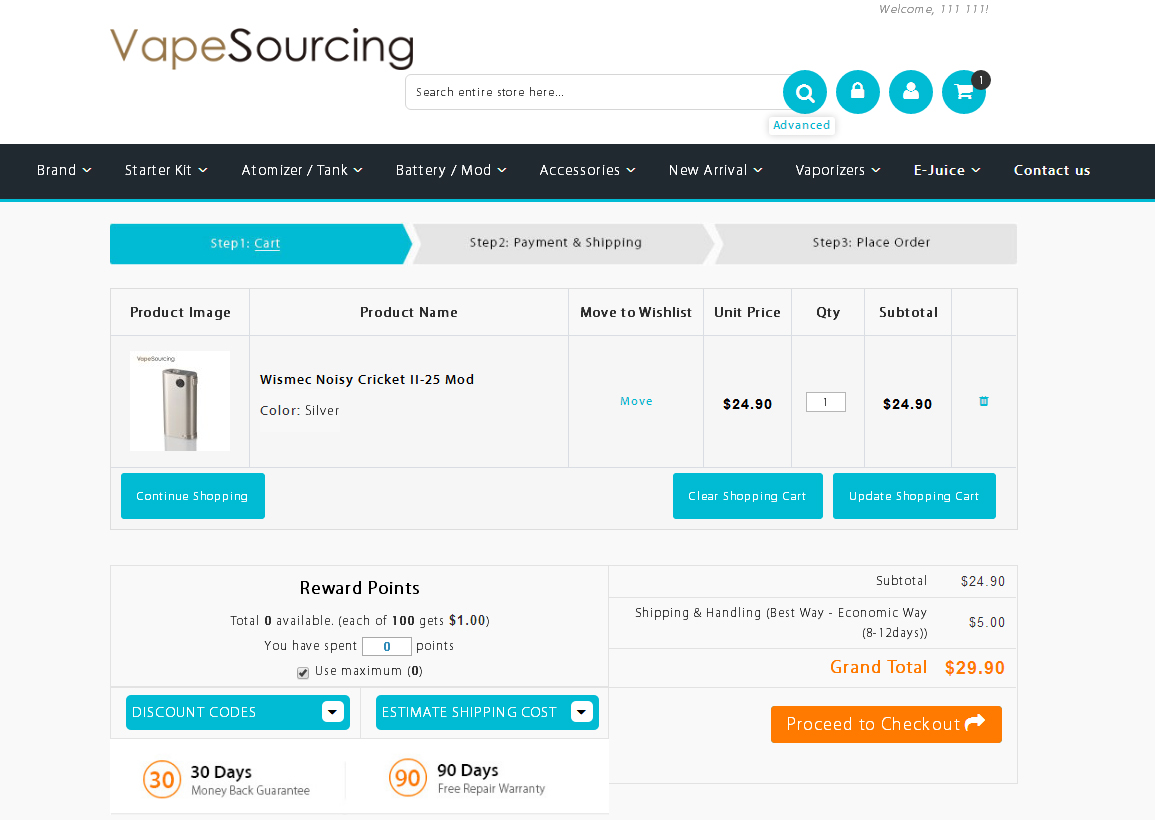Viewport: 1155px width, 820px height.
Task: Expand the Accessories menu
Action: [x=587, y=170]
